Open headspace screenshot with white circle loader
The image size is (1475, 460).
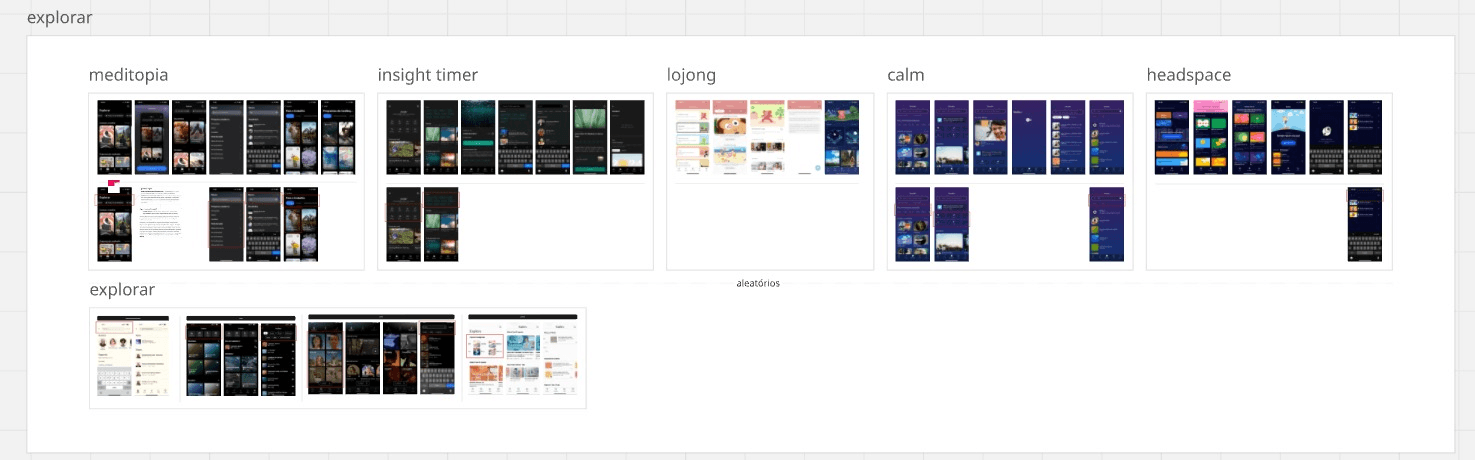(1326, 137)
